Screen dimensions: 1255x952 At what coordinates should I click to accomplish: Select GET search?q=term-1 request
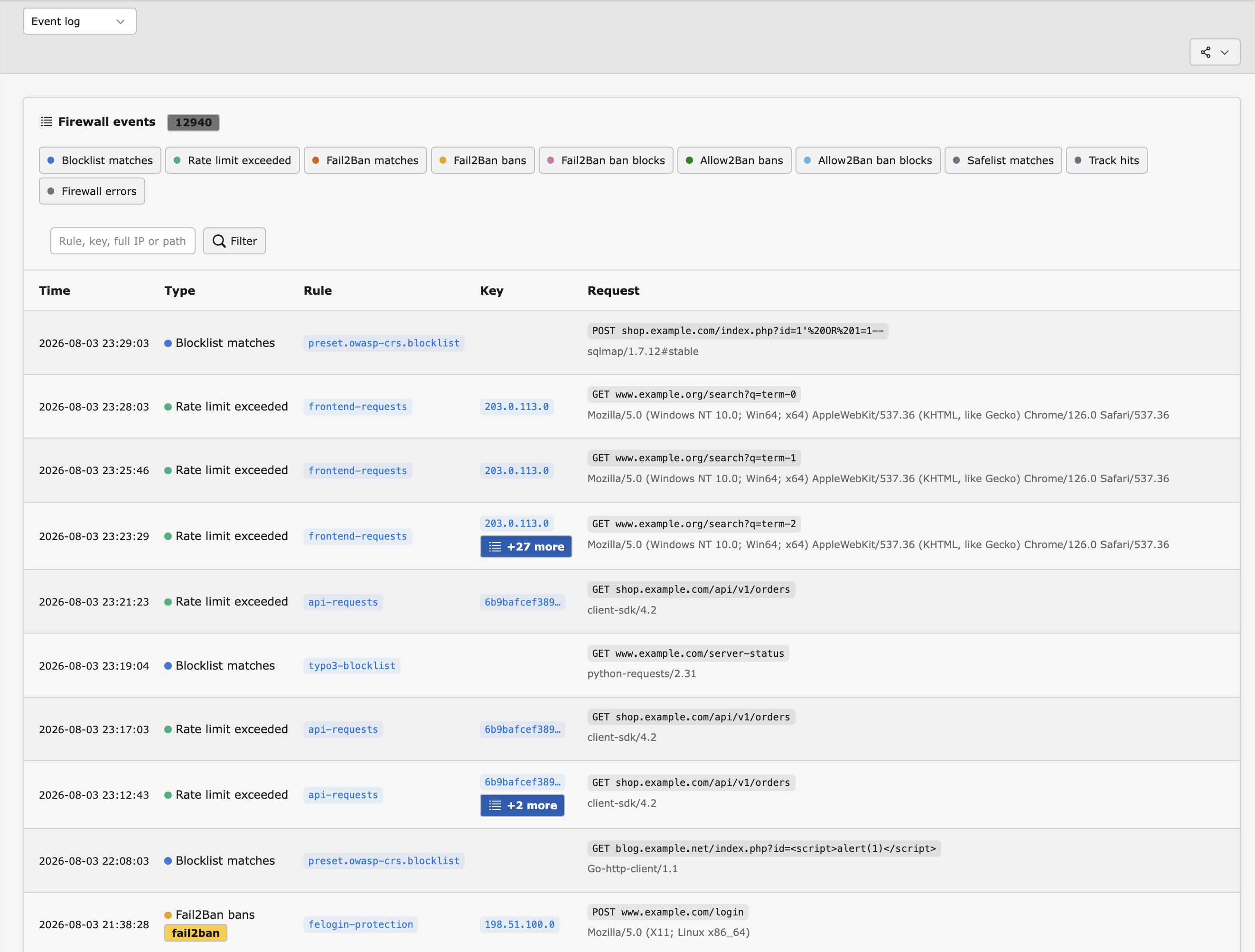[x=694, y=458]
